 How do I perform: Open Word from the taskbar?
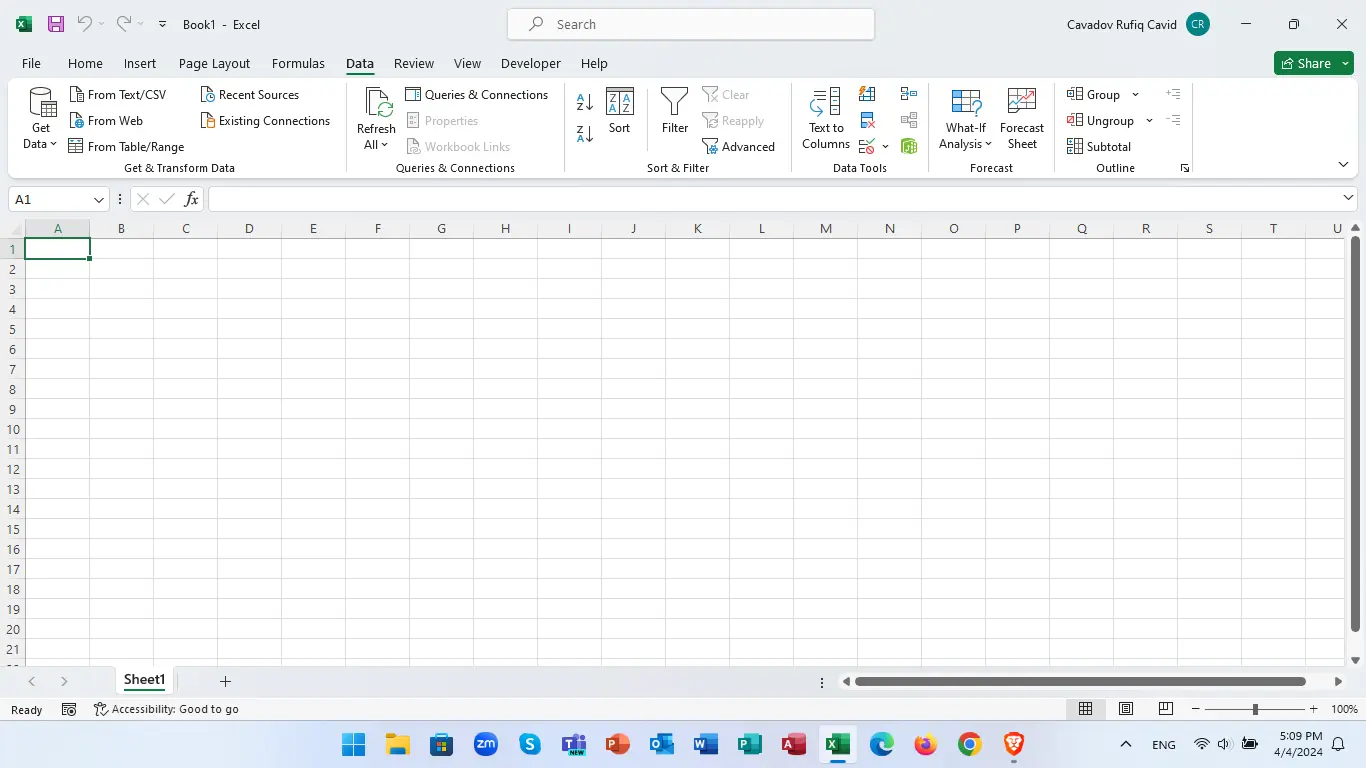coord(706,744)
